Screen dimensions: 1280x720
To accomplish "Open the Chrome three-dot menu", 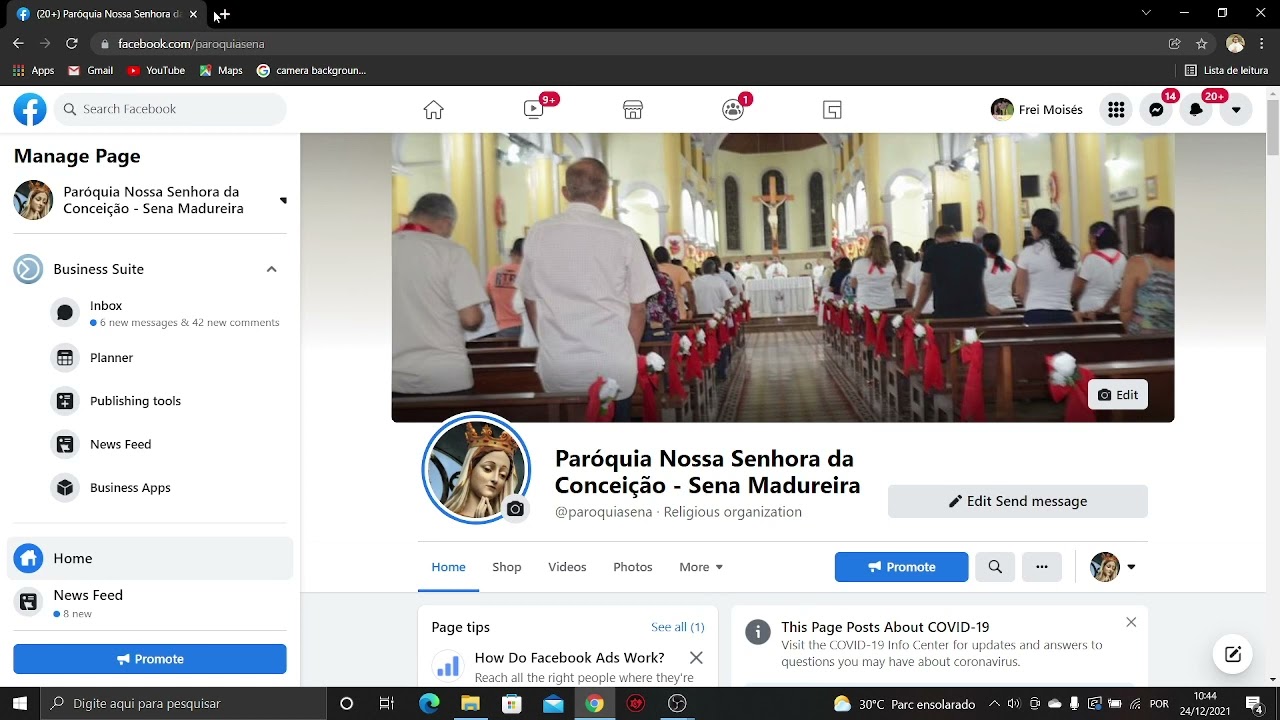I will coord(1262,43).
